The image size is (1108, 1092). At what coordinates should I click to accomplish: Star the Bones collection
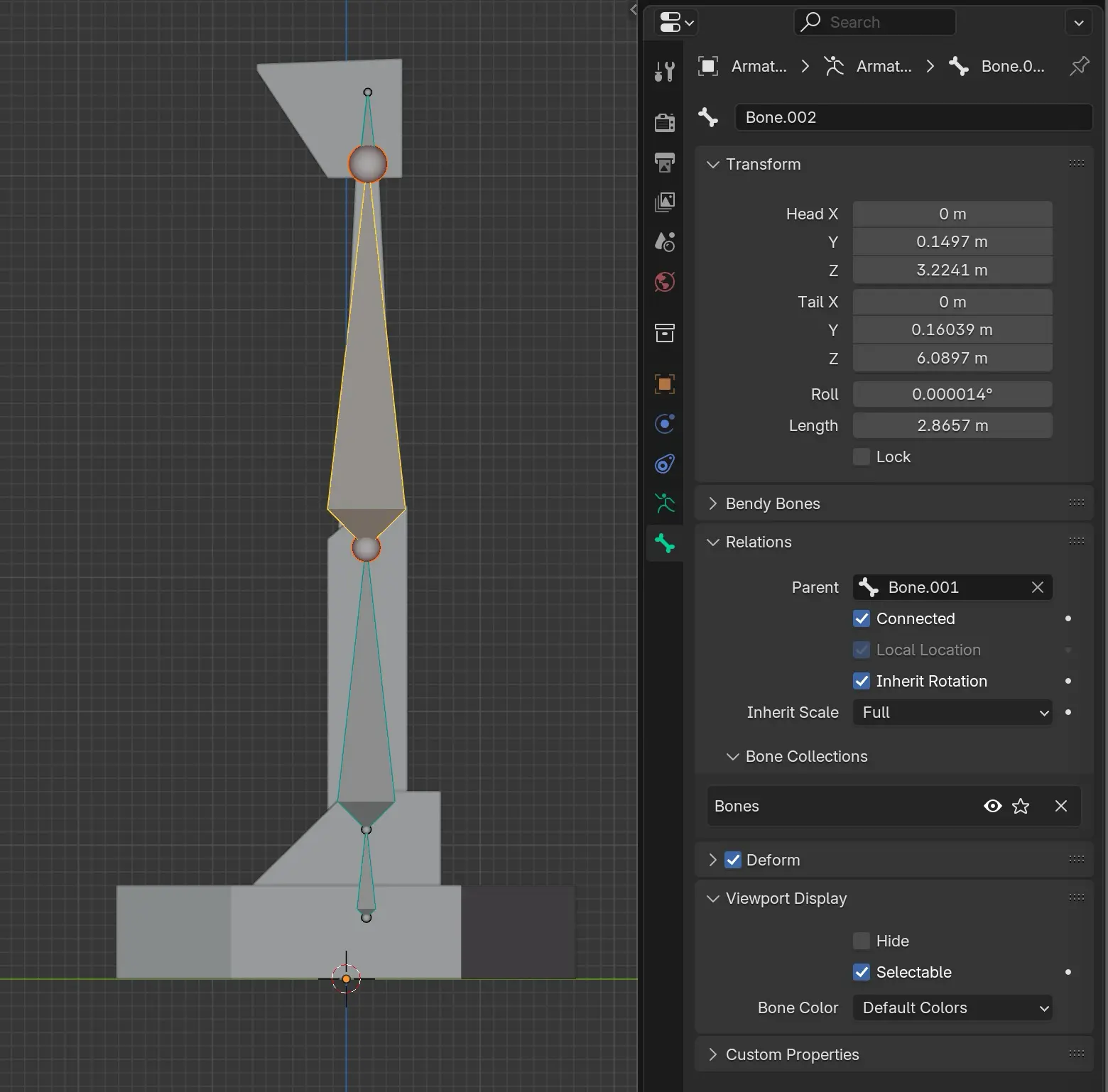pos(1021,806)
